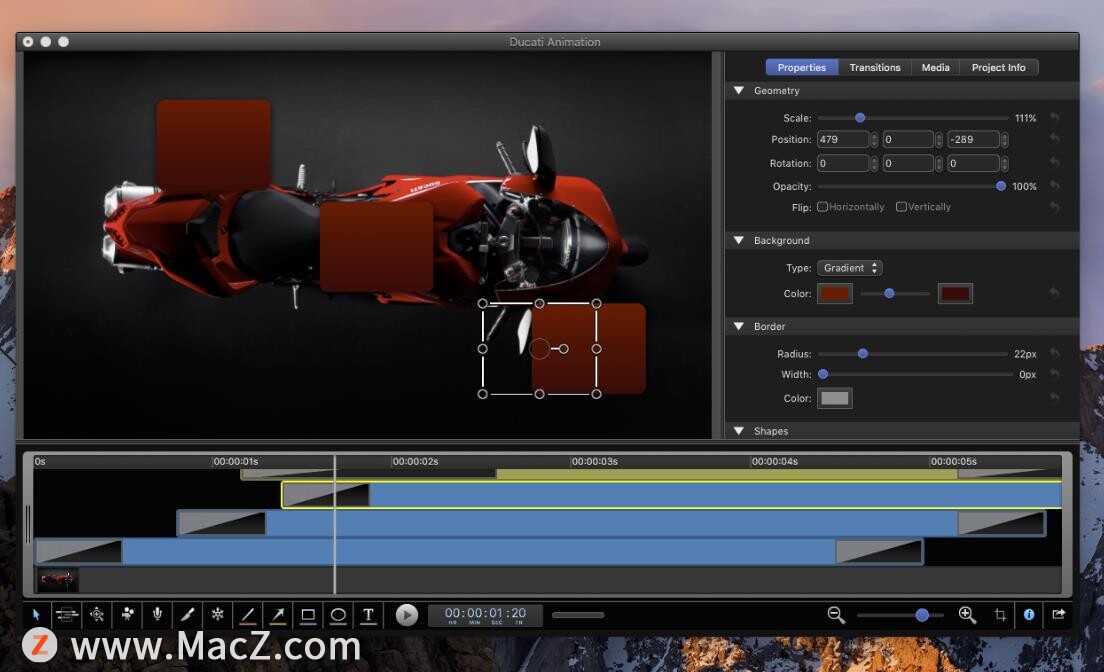
Task: Reset the Rotation values arrow
Action: (1055, 163)
